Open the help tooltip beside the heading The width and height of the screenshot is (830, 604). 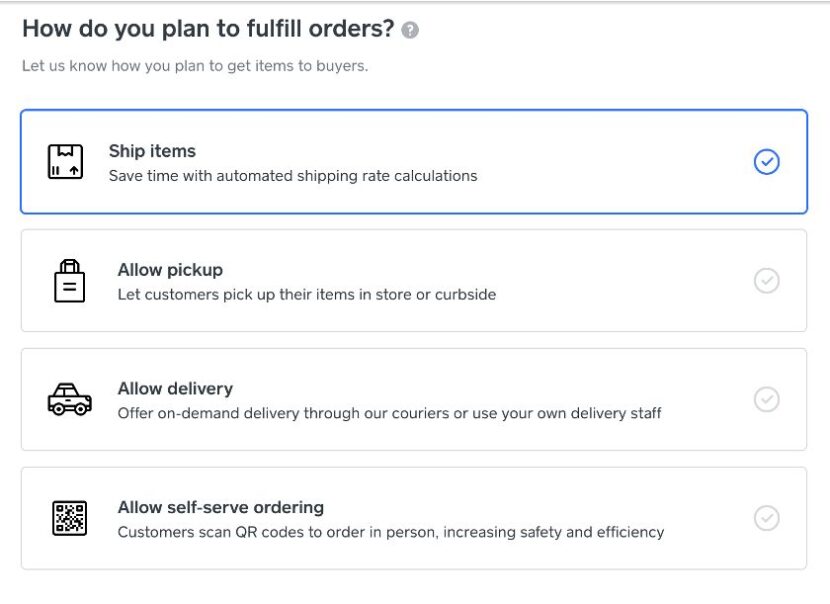(409, 29)
